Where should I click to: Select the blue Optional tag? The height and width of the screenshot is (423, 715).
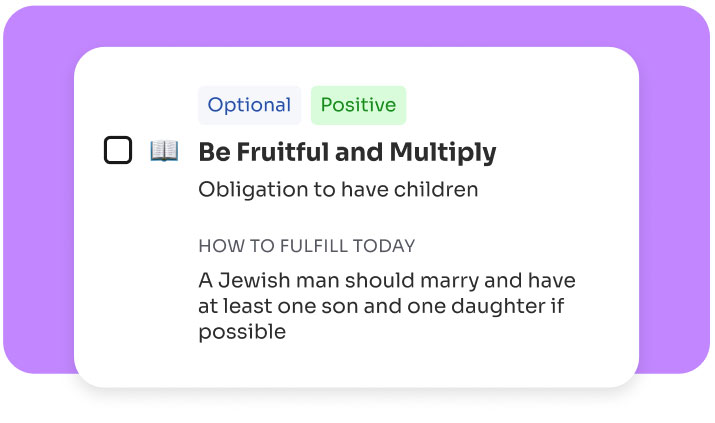pyautogui.click(x=249, y=105)
